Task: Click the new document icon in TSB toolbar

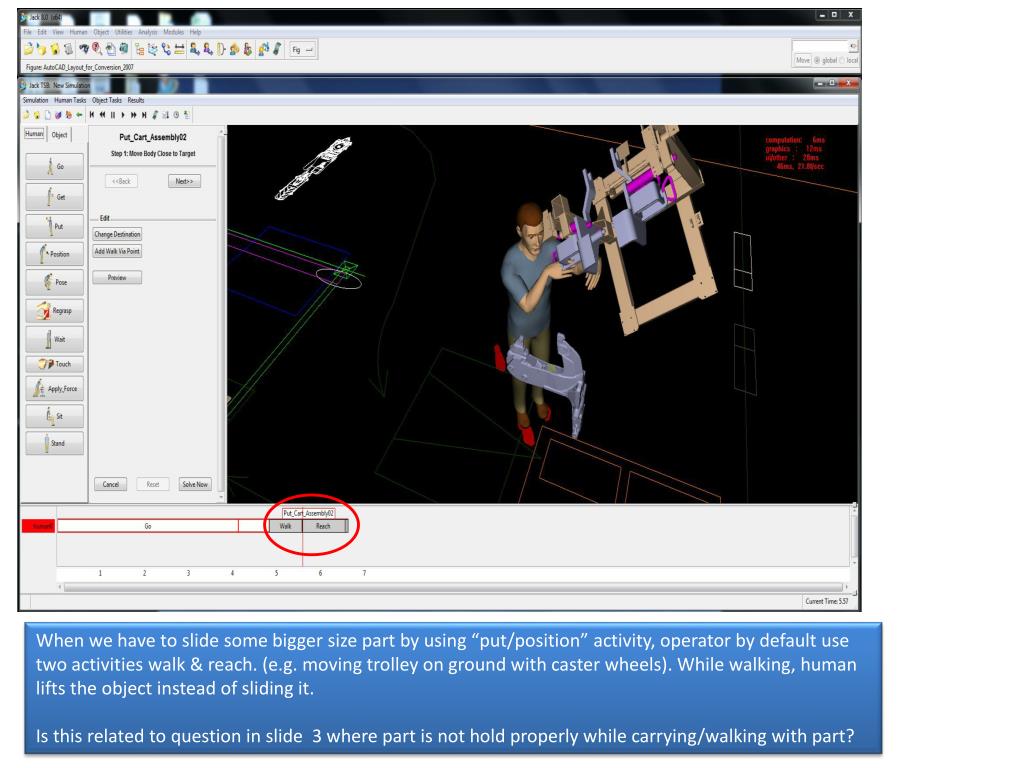Action: point(48,115)
